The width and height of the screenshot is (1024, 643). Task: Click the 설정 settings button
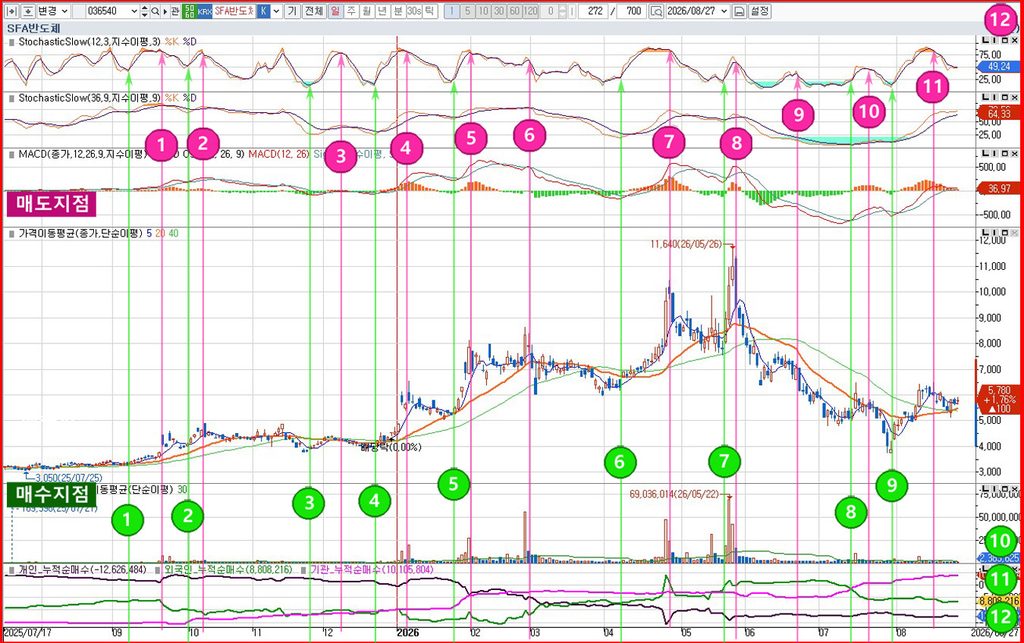pos(760,11)
